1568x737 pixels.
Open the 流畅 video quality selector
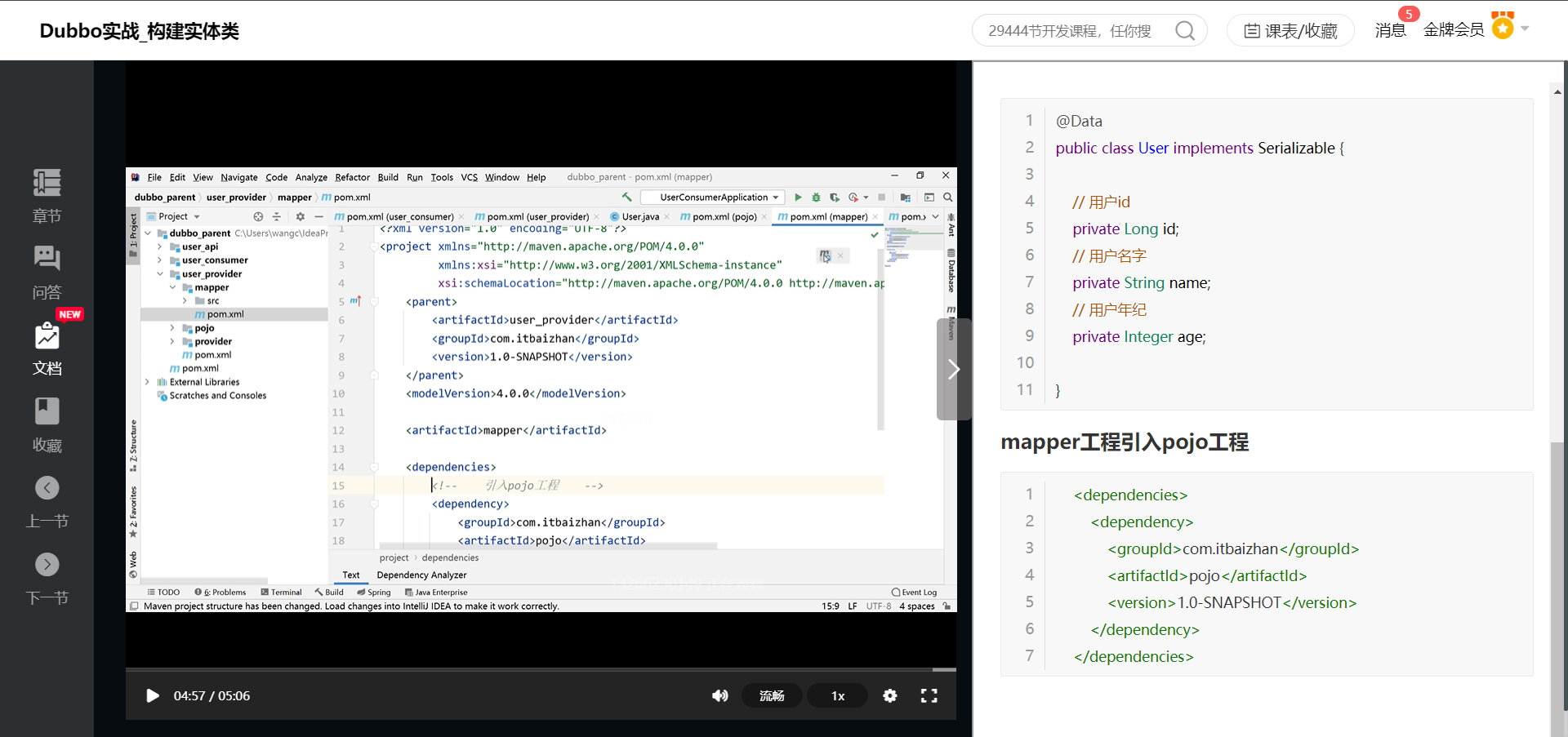[x=772, y=695]
